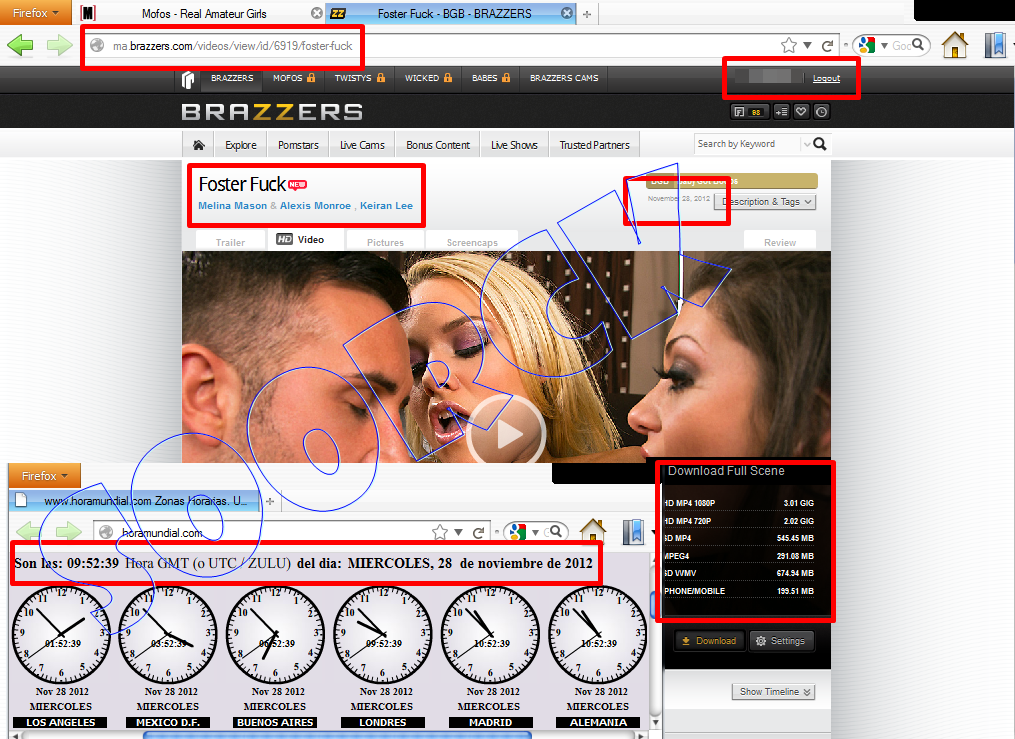
Task: Click the network logo icon left of BRAZZERS
Action: 188,79
